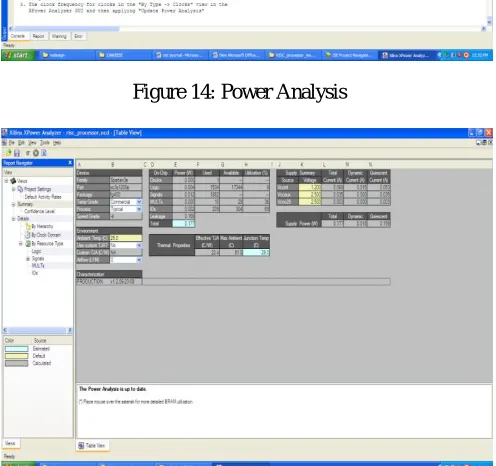Click the console horizontal scrollbar in upper window

(x=247, y=29)
